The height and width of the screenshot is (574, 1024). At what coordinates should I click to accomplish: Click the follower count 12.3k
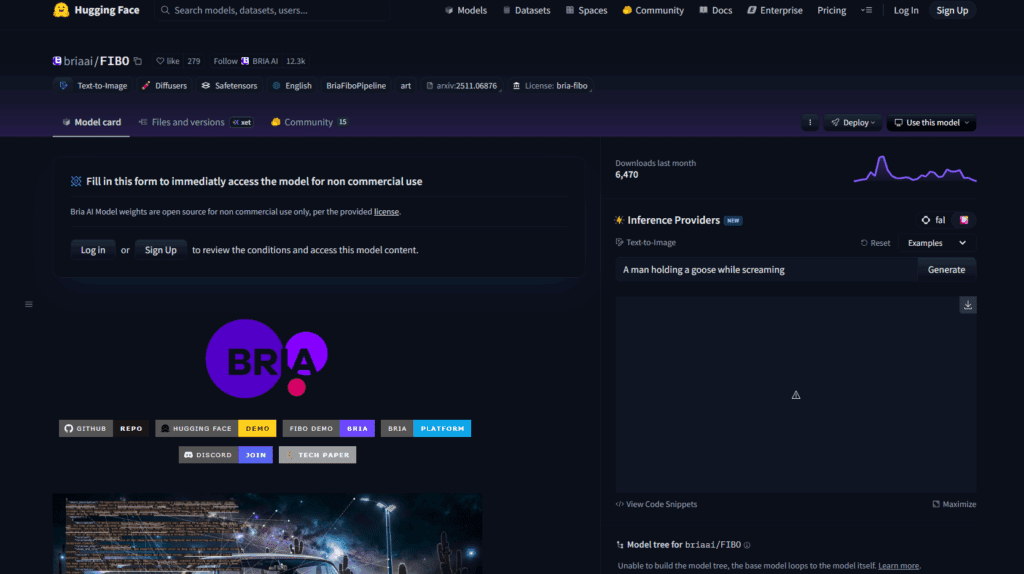pos(295,61)
